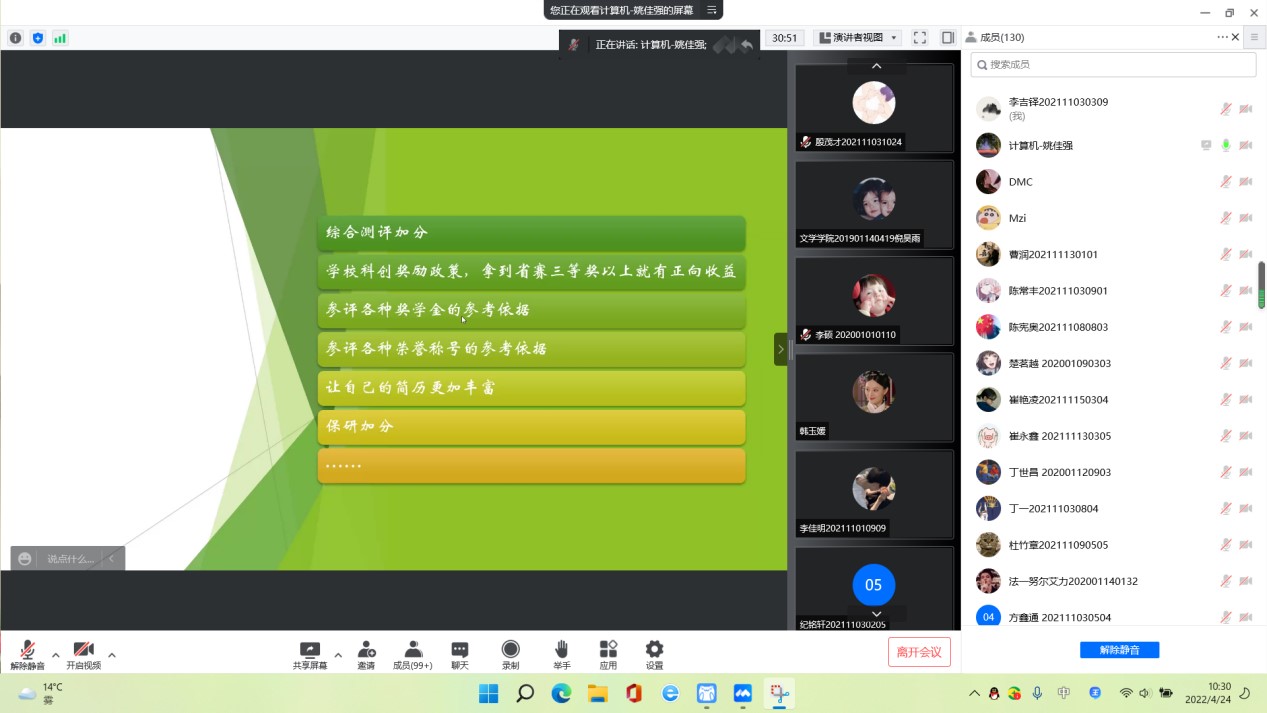The width and height of the screenshot is (1267, 713).
Task: Open the weather widget showing 14°C
Action: coord(42,693)
